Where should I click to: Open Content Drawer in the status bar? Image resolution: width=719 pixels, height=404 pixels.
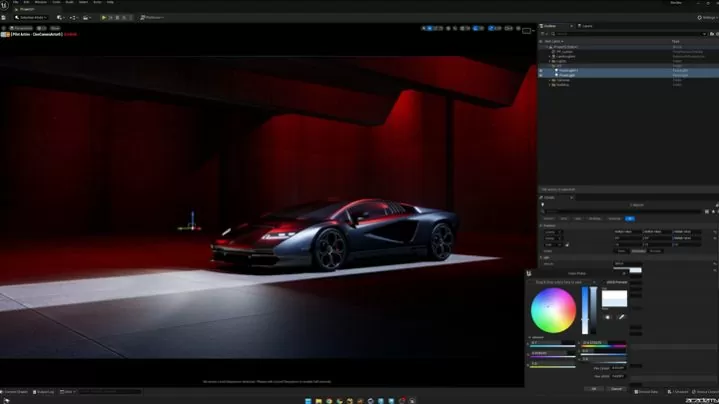pyautogui.click(x=16, y=392)
